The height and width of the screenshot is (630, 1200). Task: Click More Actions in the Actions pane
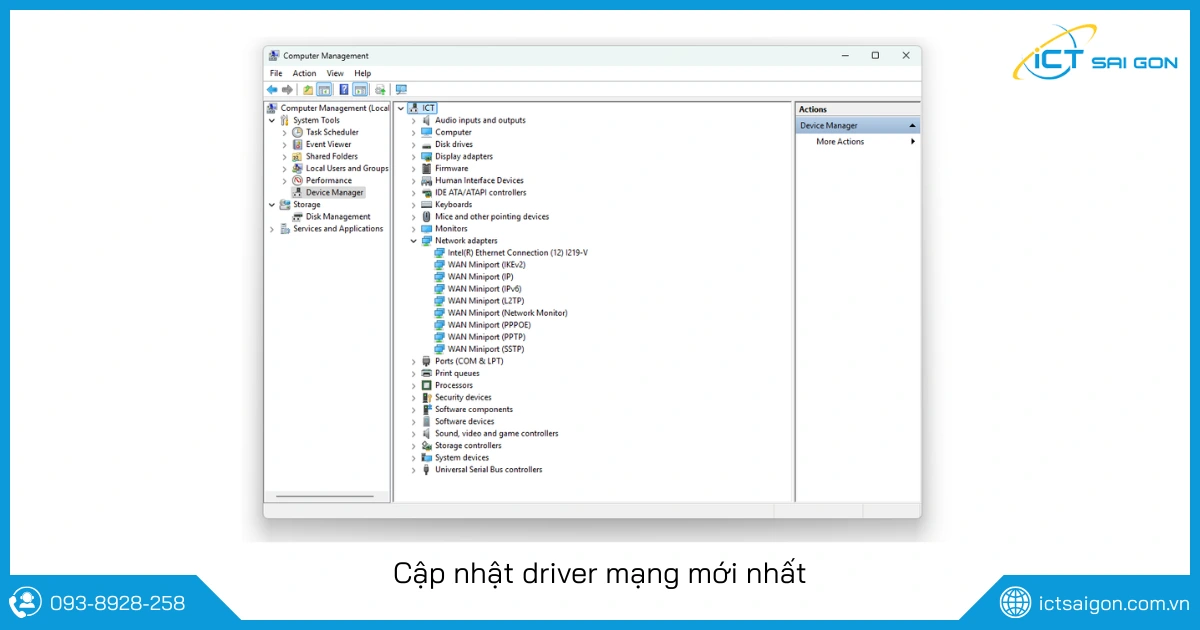840,141
